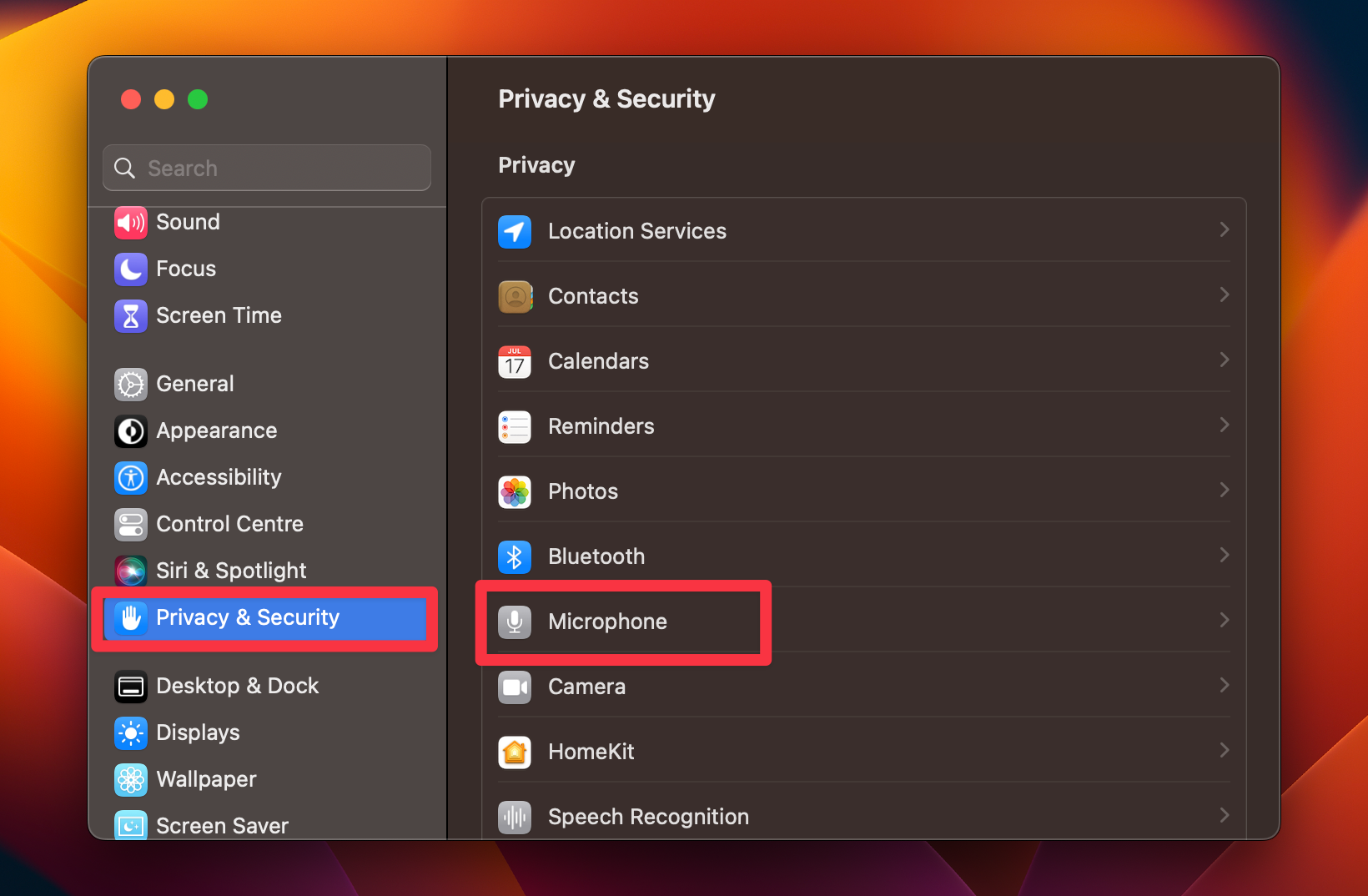Open Screen Time via its hourglass icon
This screenshot has width=1368, height=896.
click(x=131, y=316)
